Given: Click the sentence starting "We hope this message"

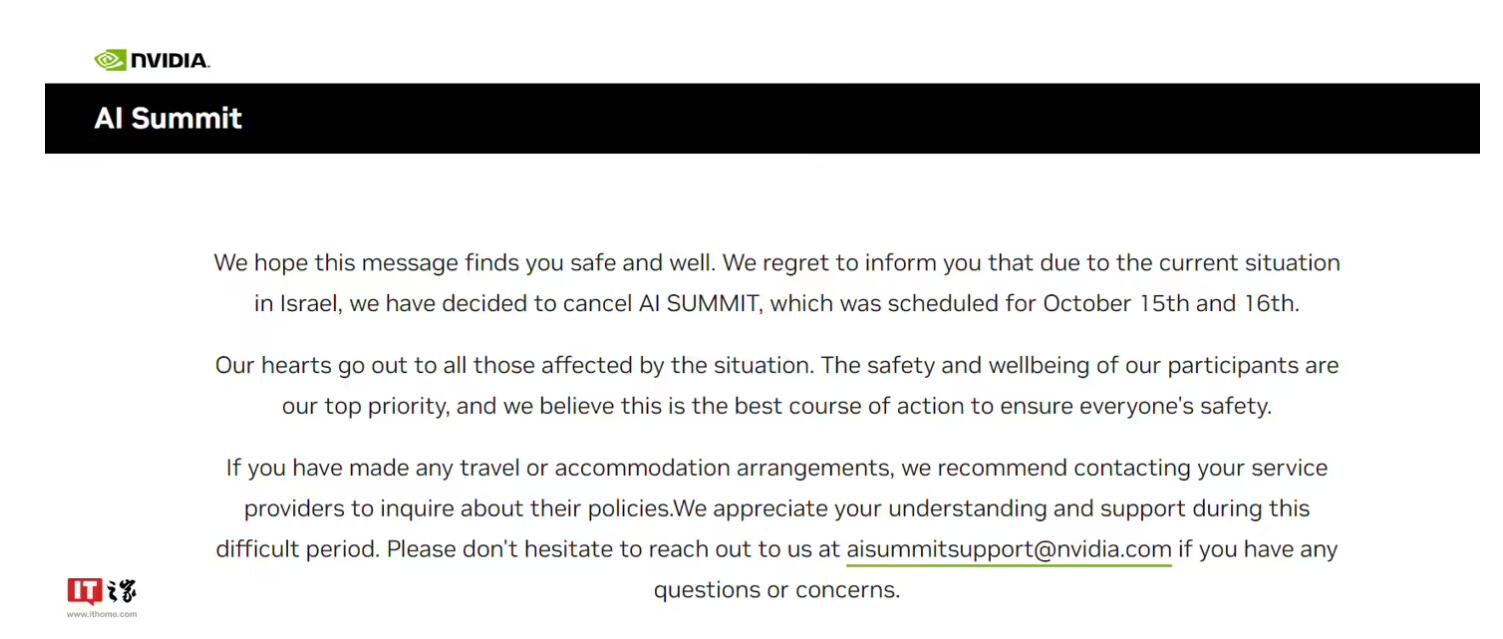Looking at the screenshot, I should (464, 263).
